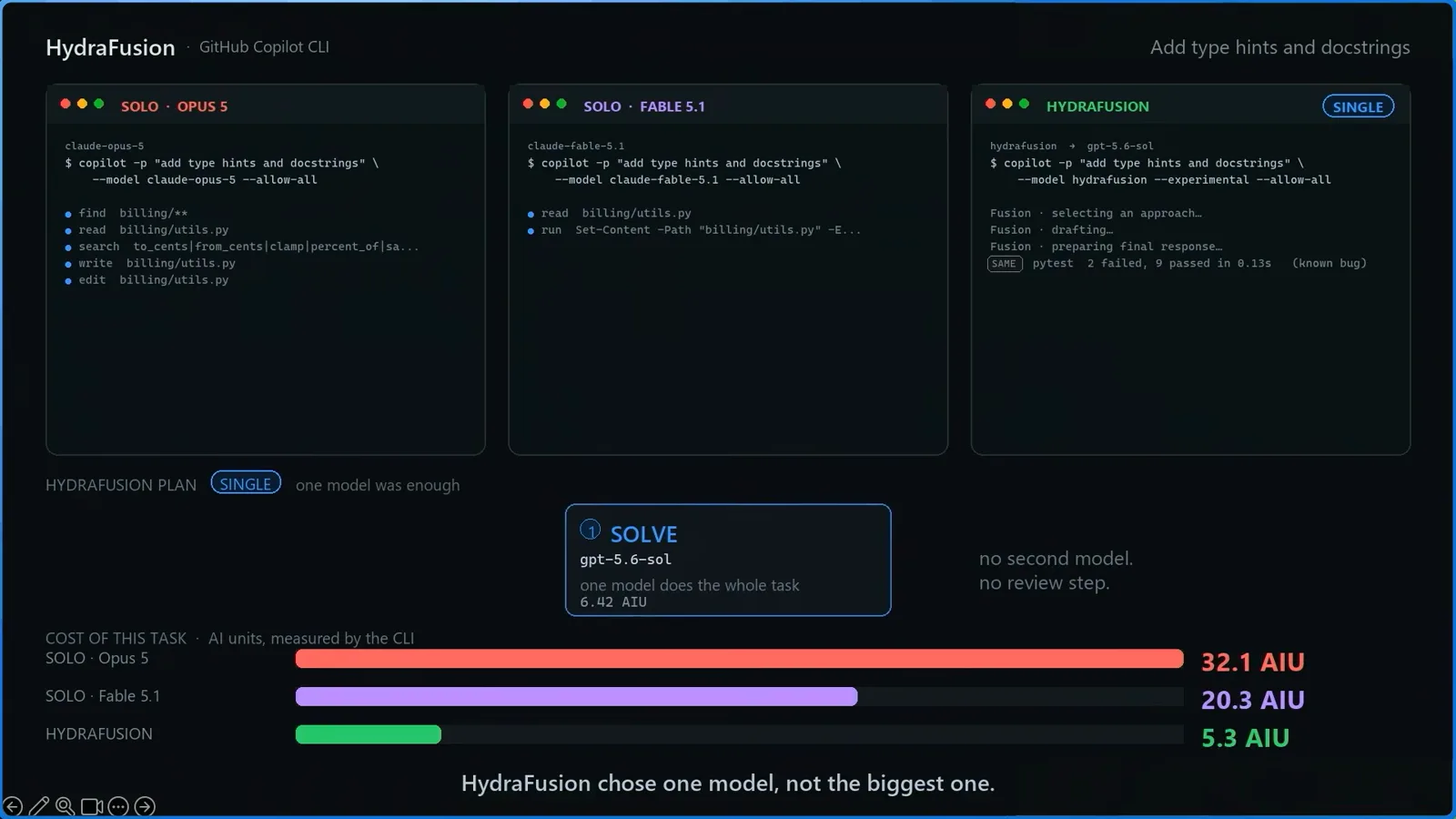Click the HydraFusion logo title at top left

[110, 47]
